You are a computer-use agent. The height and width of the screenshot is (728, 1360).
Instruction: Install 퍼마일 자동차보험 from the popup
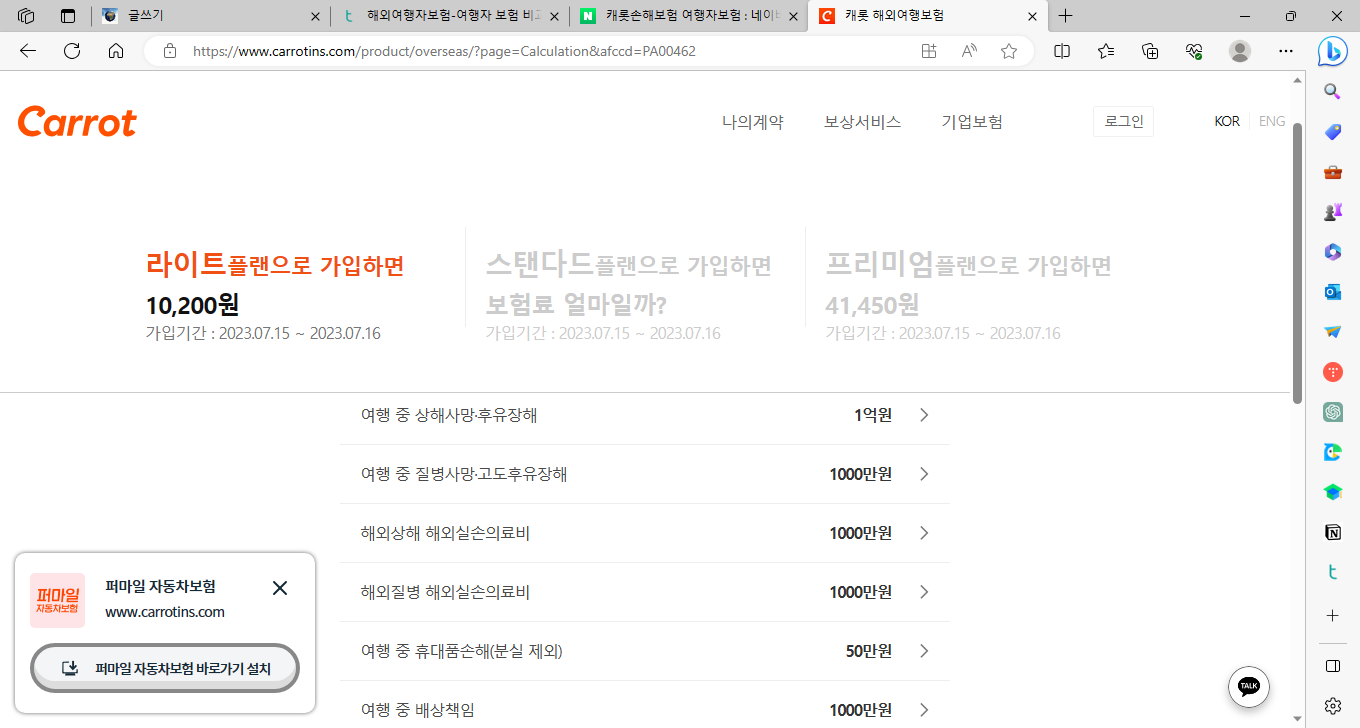pos(165,668)
